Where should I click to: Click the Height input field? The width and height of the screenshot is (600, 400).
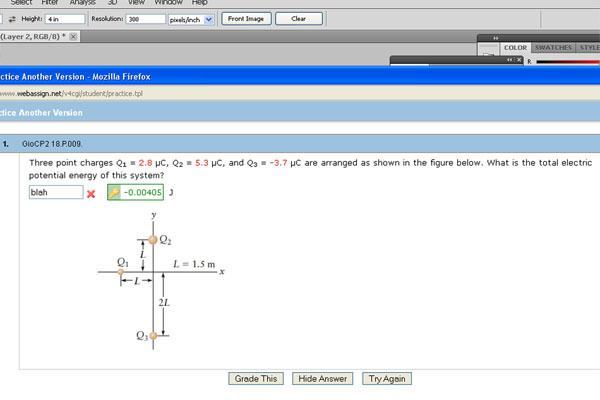65,19
